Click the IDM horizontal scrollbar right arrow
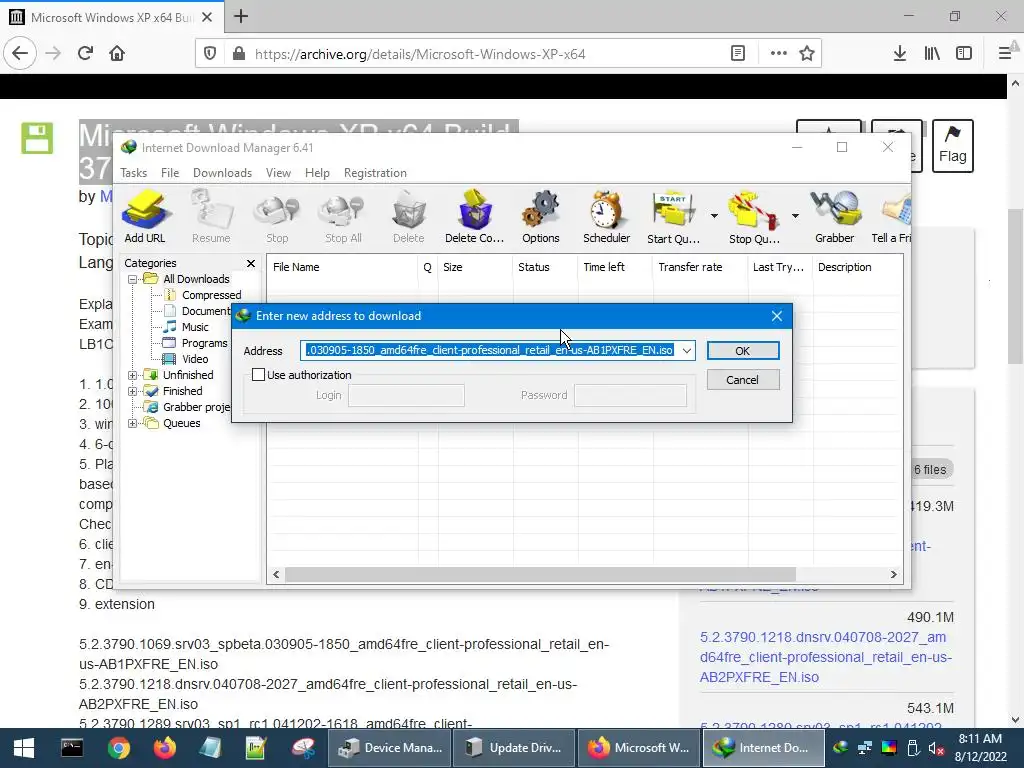The image size is (1024, 768). click(893, 575)
